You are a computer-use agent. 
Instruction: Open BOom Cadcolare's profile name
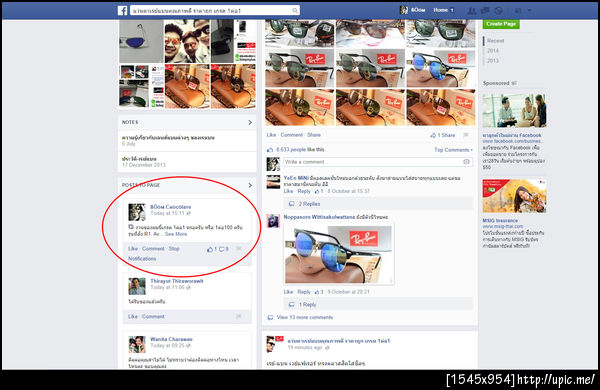coord(171,207)
